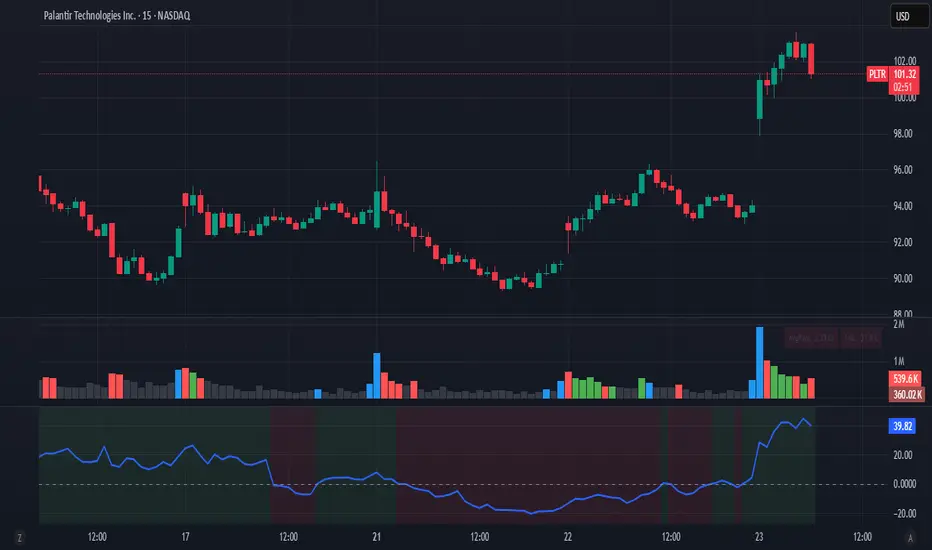Click the 96.00 price axis label
The height and width of the screenshot is (550, 932).
[902, 170]
